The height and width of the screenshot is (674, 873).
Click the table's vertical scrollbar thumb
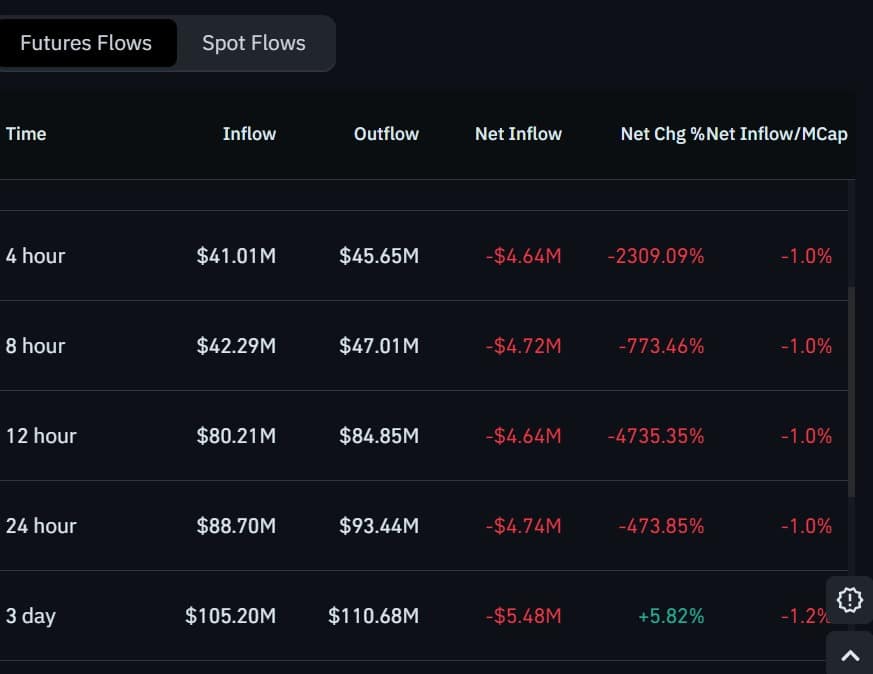click(x=851, y=392)
